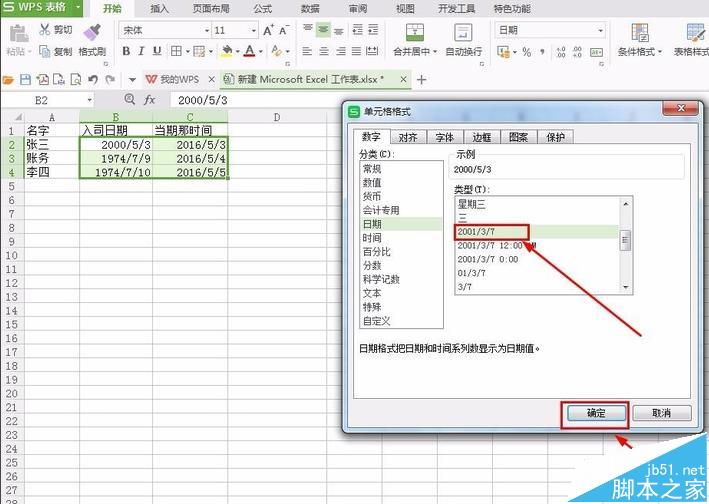This screenshot has width=709, height=504.
Task: Click the thousands separator comma icon
Action: pos(542,52)
